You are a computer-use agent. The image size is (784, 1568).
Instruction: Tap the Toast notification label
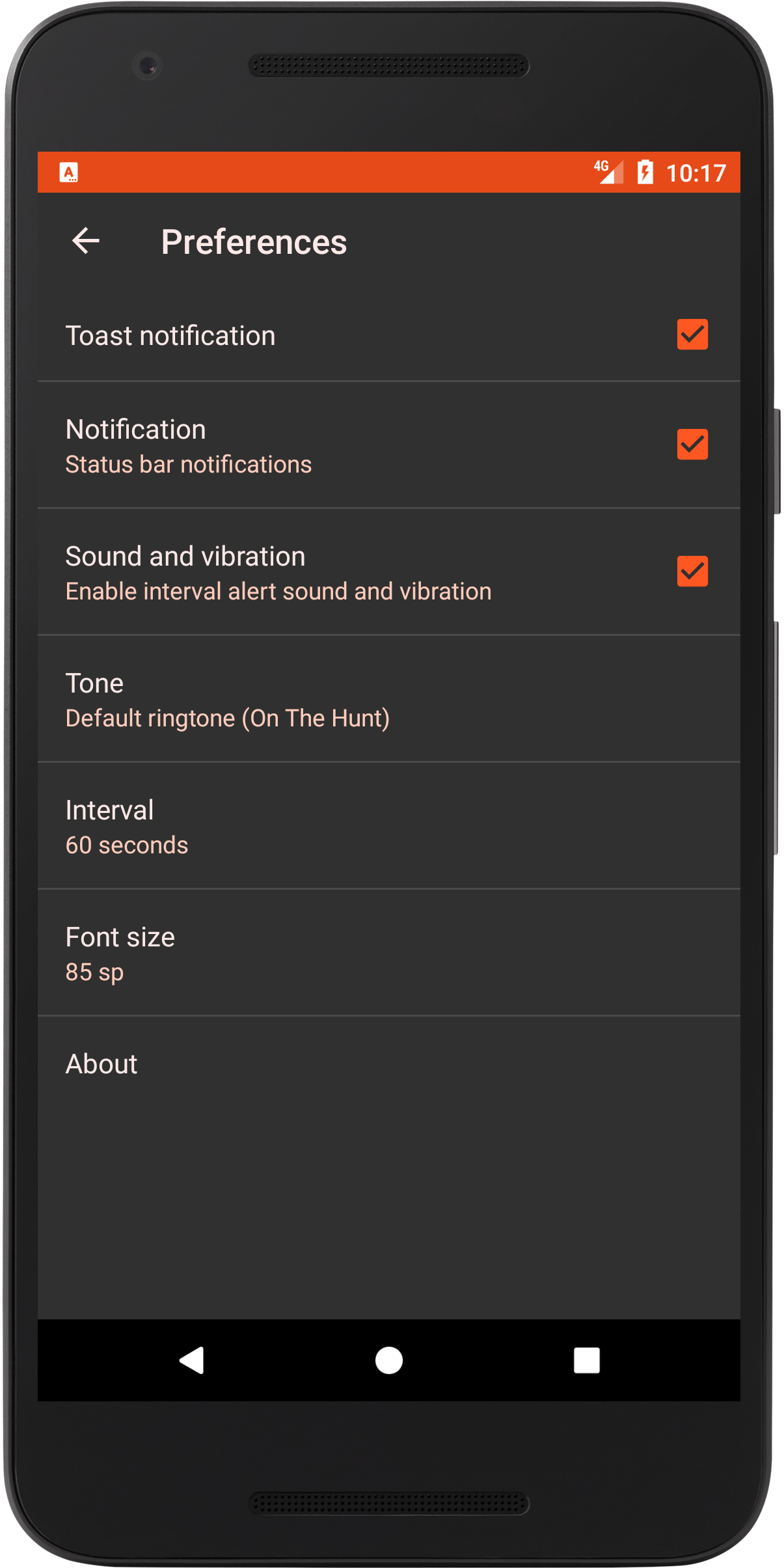click(170, 336)
